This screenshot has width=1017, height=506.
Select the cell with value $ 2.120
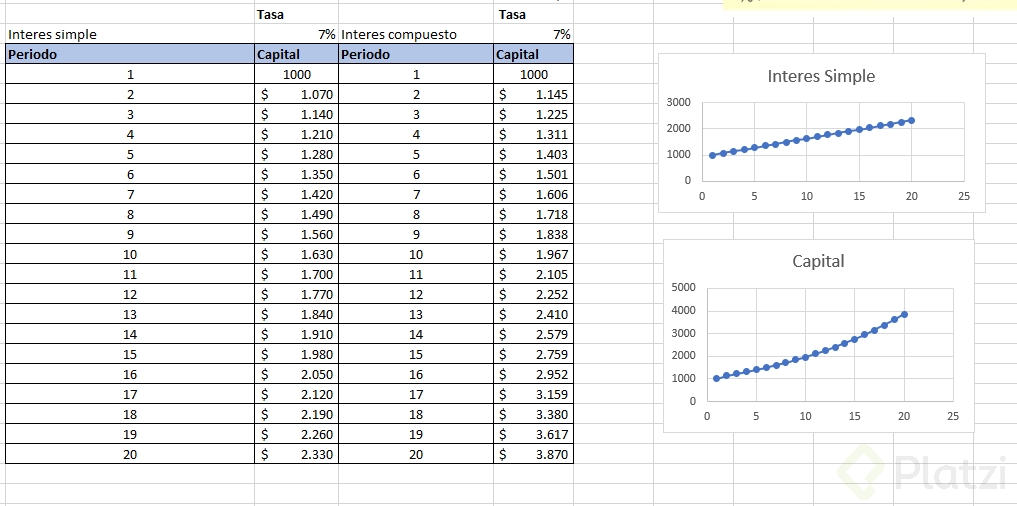(x=296, y=394)
